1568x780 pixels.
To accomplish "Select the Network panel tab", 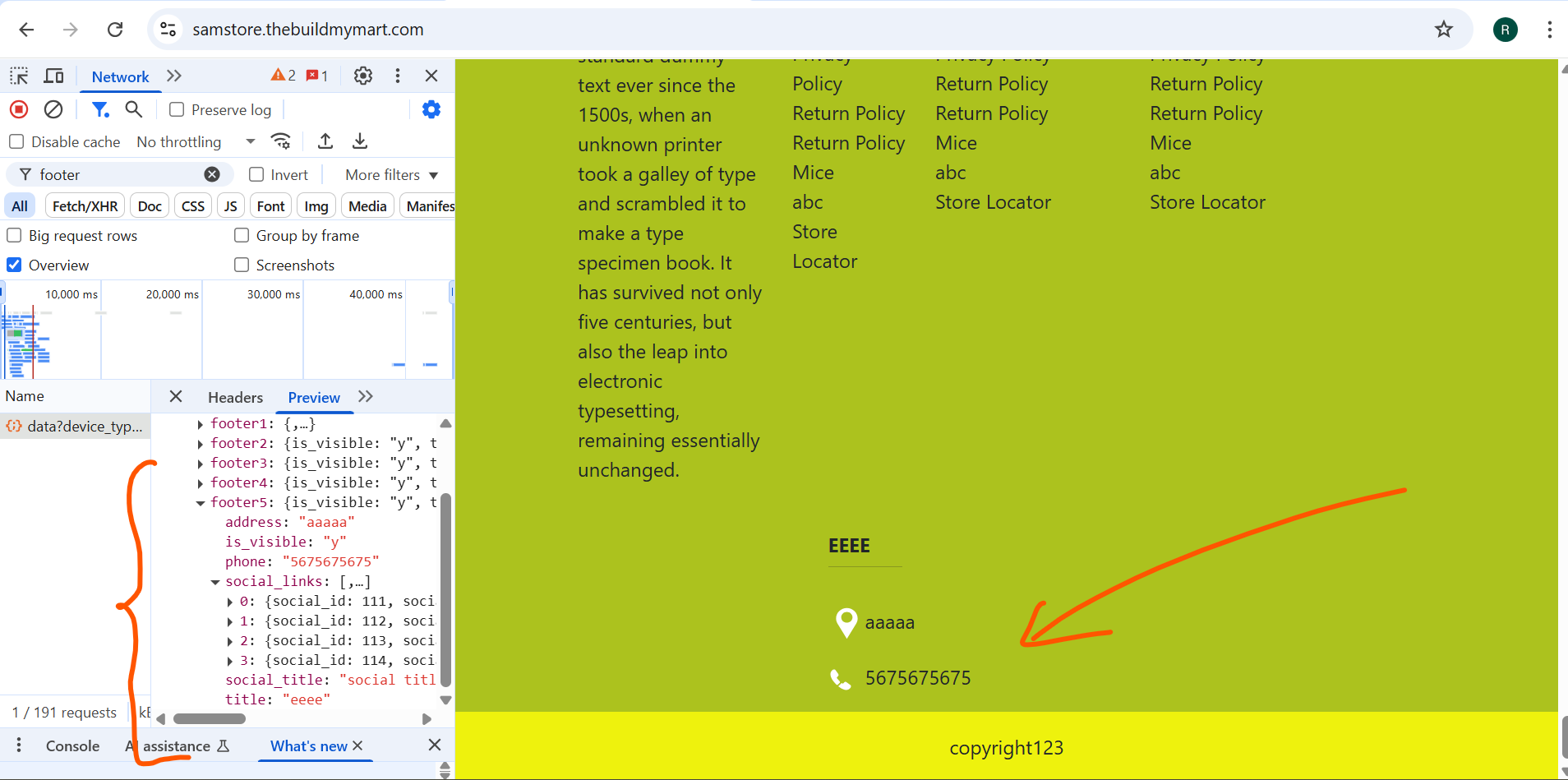I will pos(120,76).
